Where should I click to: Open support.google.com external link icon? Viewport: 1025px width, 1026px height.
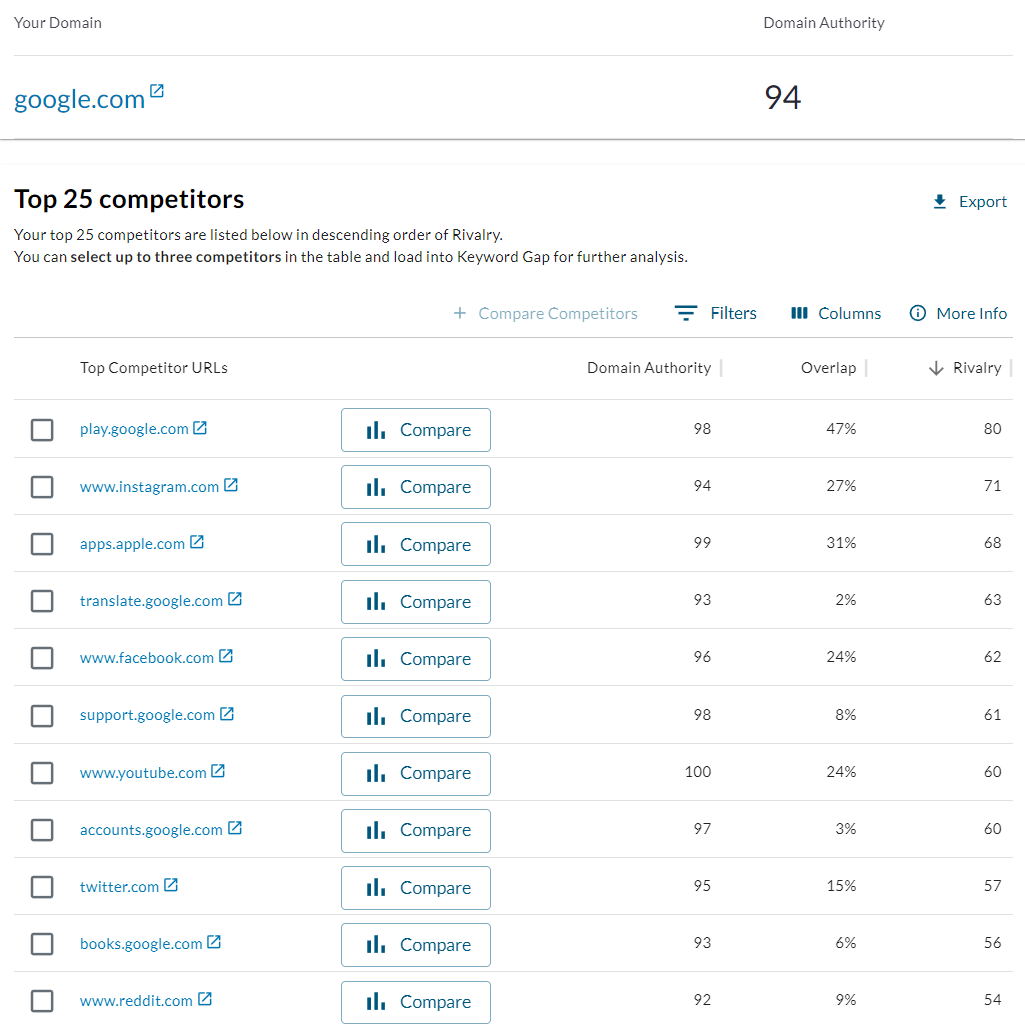click(227, 713)
